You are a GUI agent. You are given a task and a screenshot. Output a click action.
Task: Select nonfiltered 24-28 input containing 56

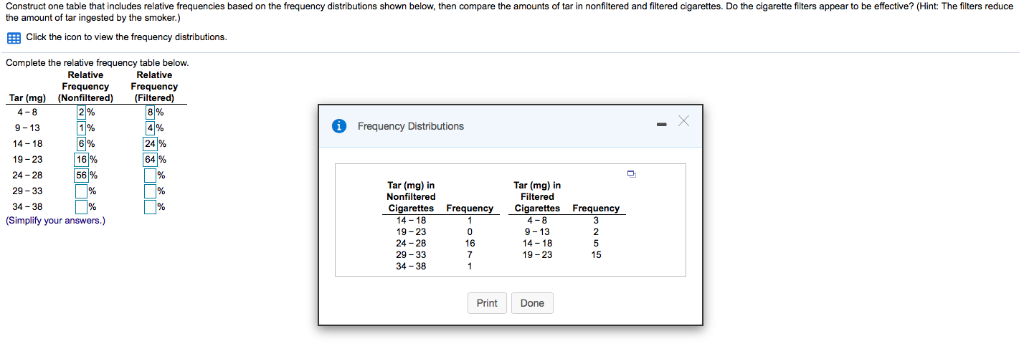82,175
